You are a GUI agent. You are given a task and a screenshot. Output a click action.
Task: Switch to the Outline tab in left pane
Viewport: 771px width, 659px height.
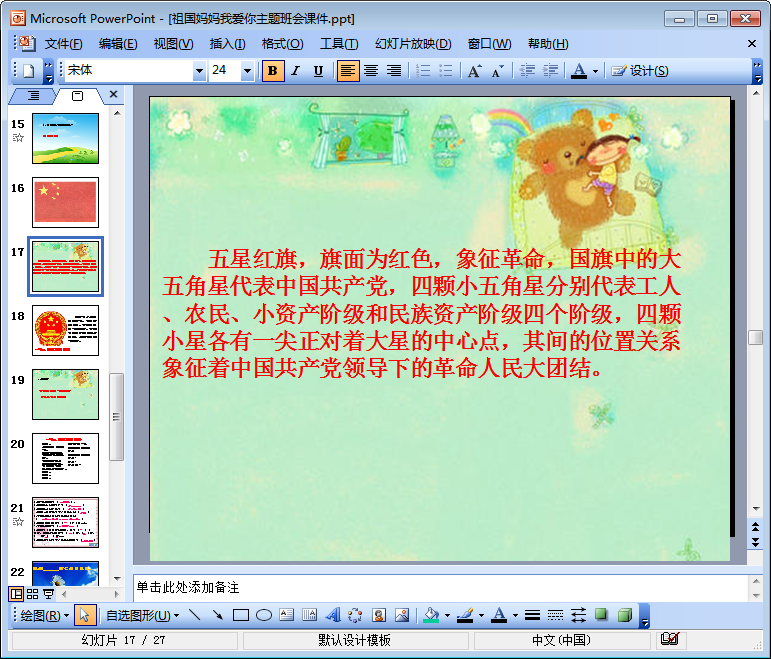pyautogui.click(x=33, y=96)
